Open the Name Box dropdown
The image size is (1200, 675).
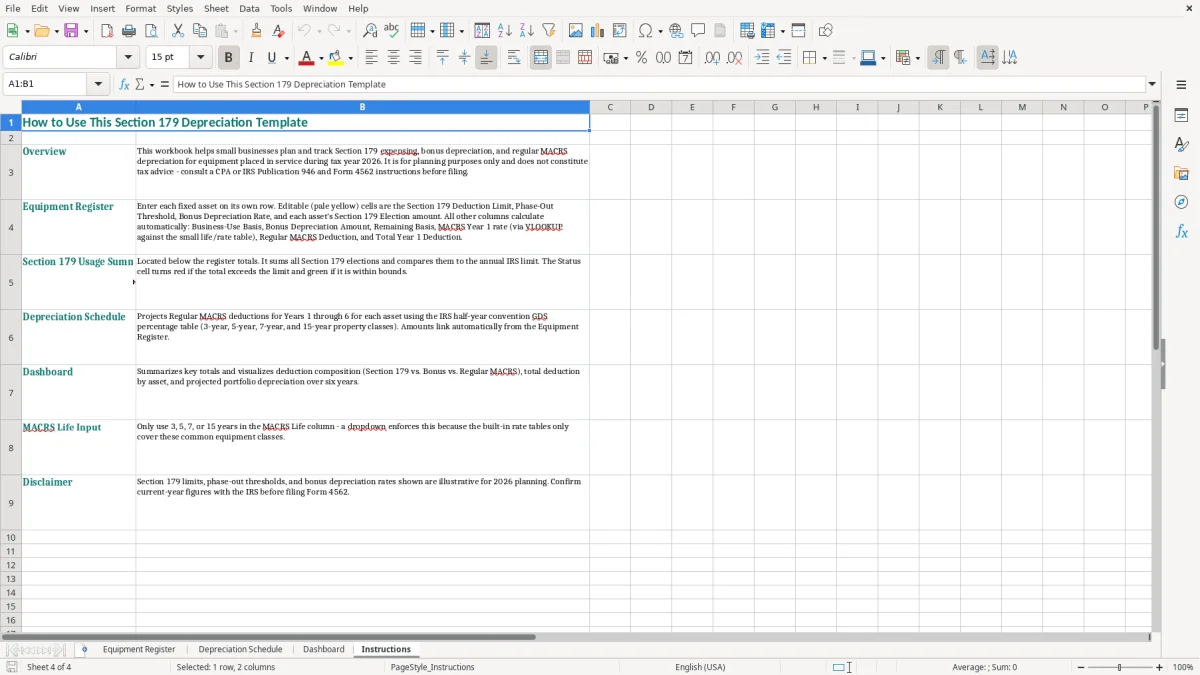pyautogui.click(x=98, y=84)
